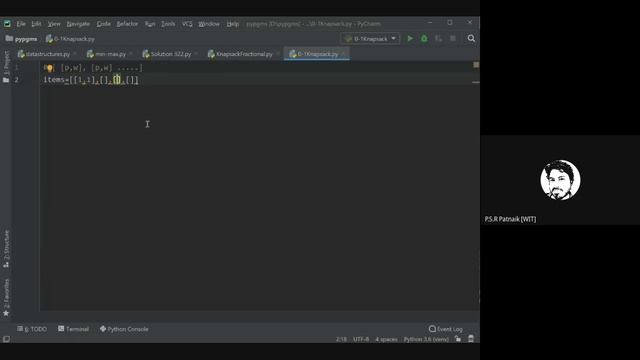This screenshot has width=640, height=360.
Task: Click the P.S.R Patnaik [WIT] name label
Action: pos(510,219)
